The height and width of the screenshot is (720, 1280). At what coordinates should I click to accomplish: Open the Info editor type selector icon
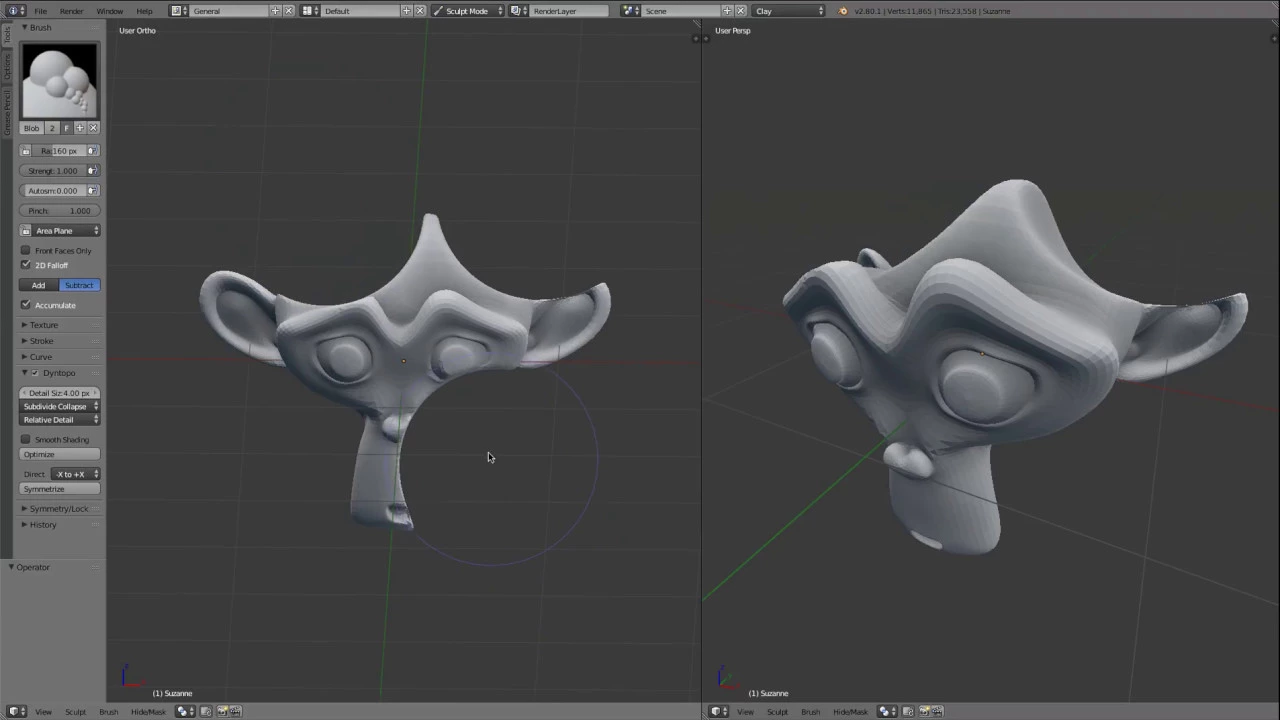(x=17, y=11)
